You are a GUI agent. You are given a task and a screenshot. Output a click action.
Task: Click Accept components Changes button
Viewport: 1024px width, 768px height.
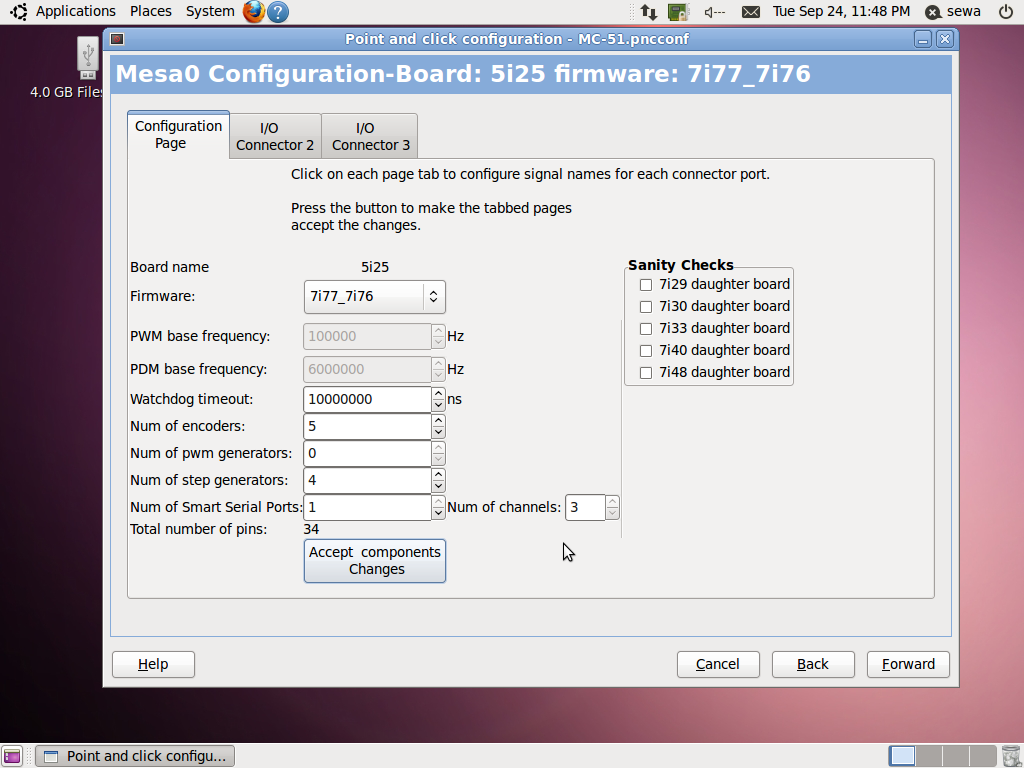(x=375, y=561)
